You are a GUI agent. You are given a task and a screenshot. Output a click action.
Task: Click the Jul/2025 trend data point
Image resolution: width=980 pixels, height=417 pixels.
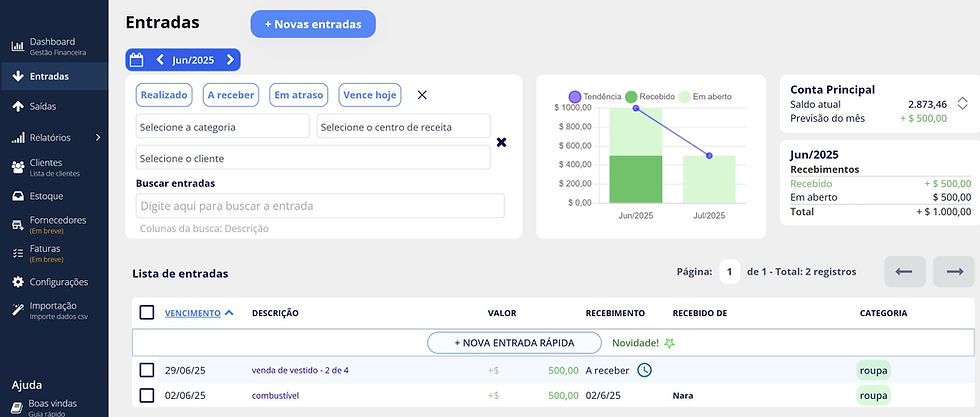click(709, 156)
